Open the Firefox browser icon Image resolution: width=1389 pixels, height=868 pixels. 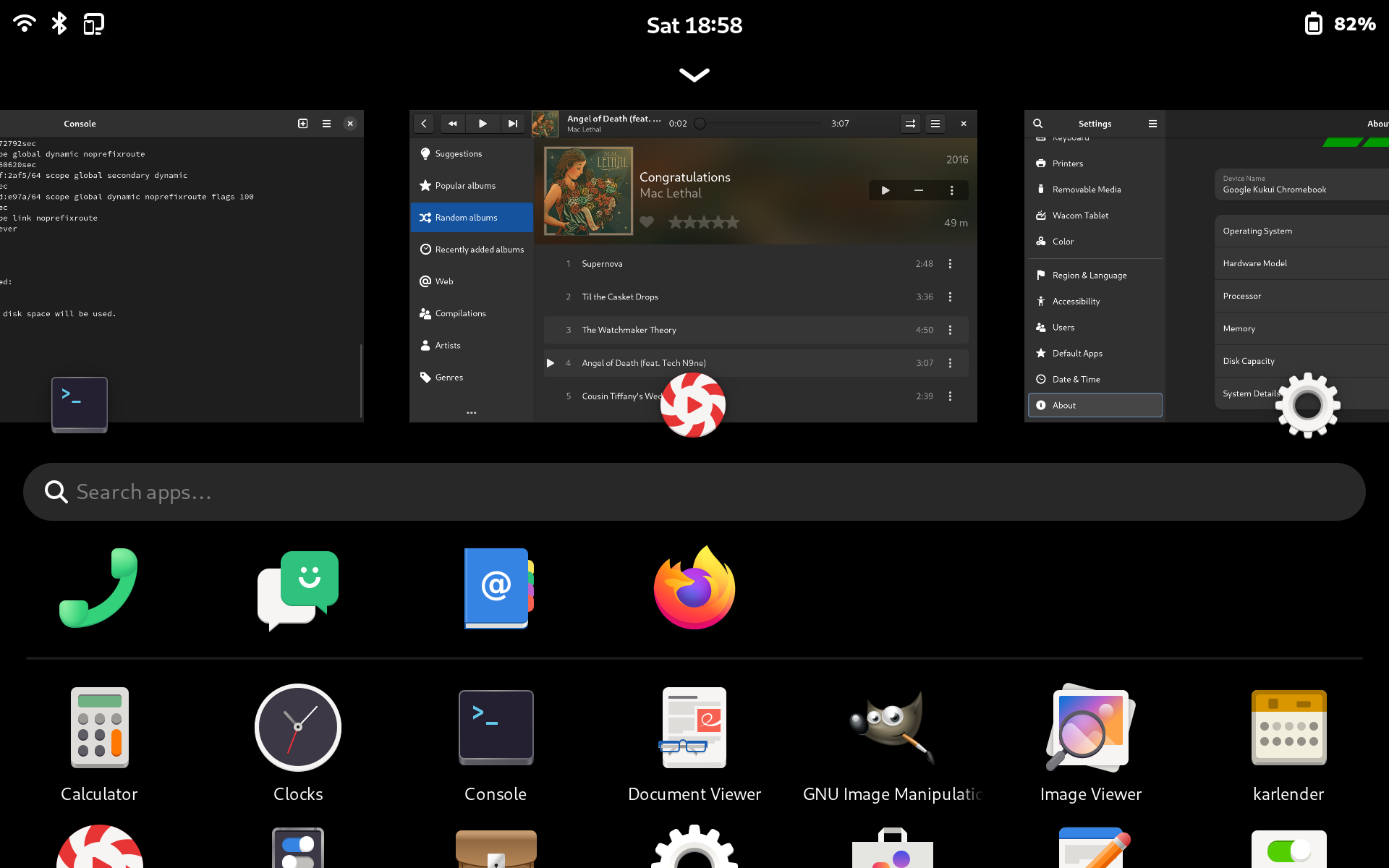pos(694,588)
